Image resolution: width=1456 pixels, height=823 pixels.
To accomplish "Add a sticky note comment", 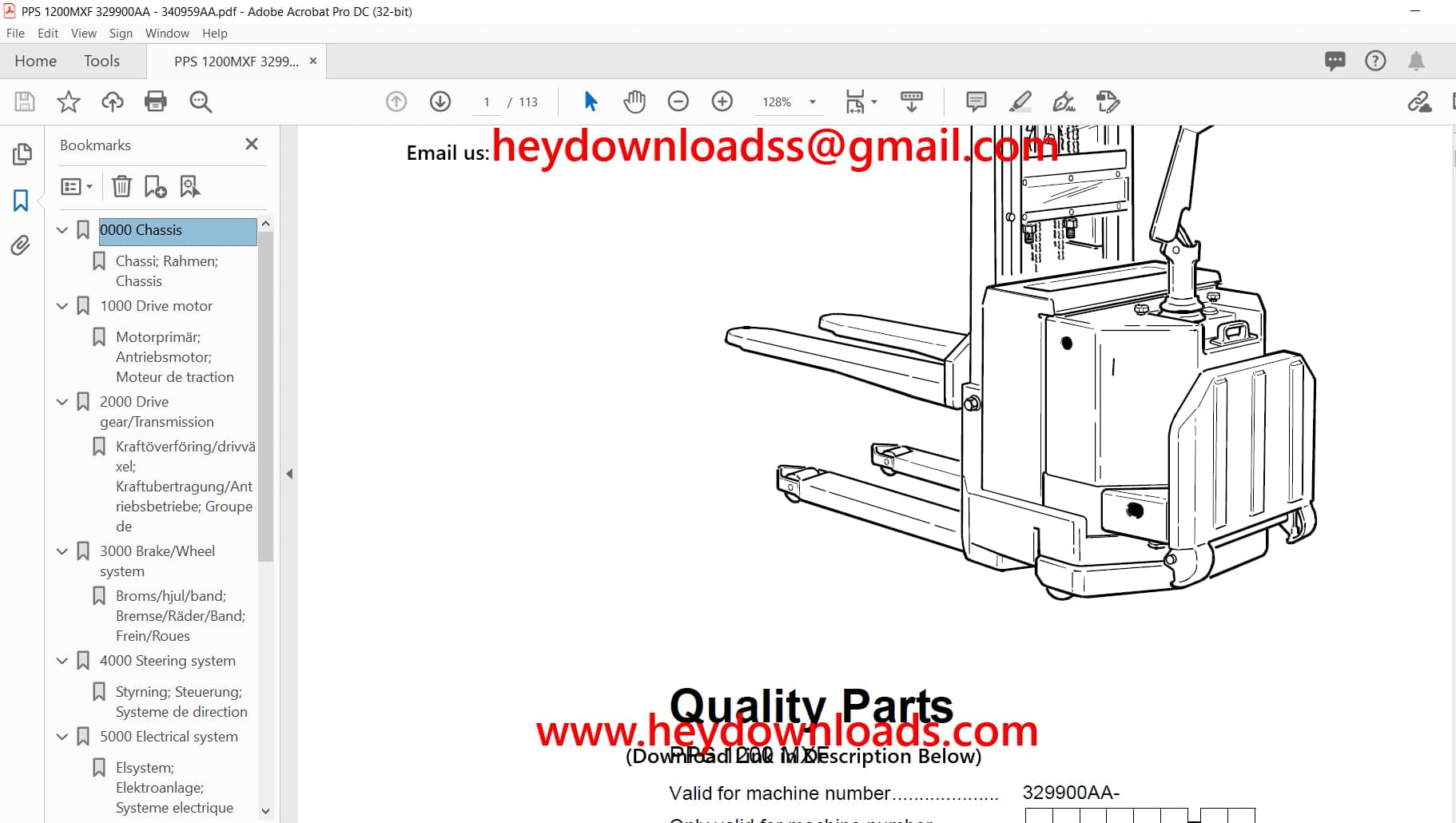I will tap(975, 101).
